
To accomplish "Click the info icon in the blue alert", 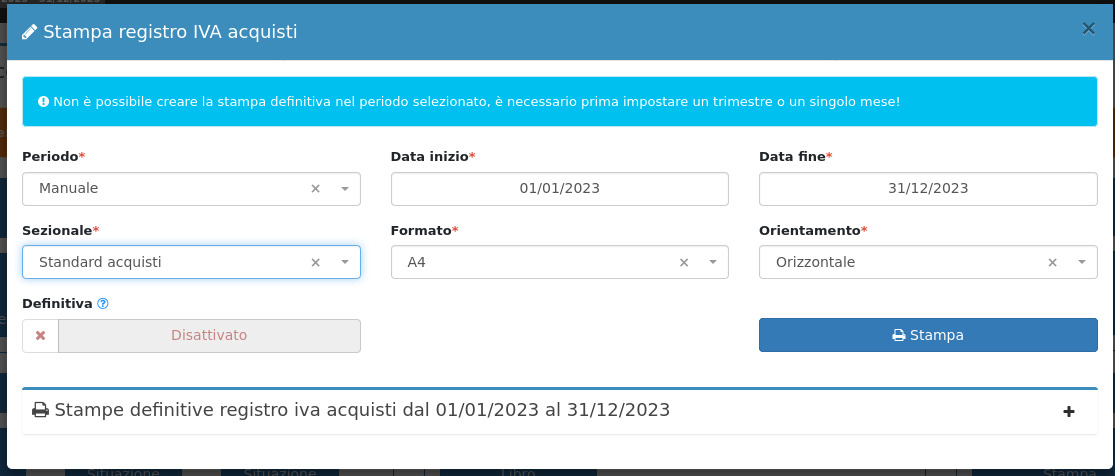I will [x=43, y=102].
